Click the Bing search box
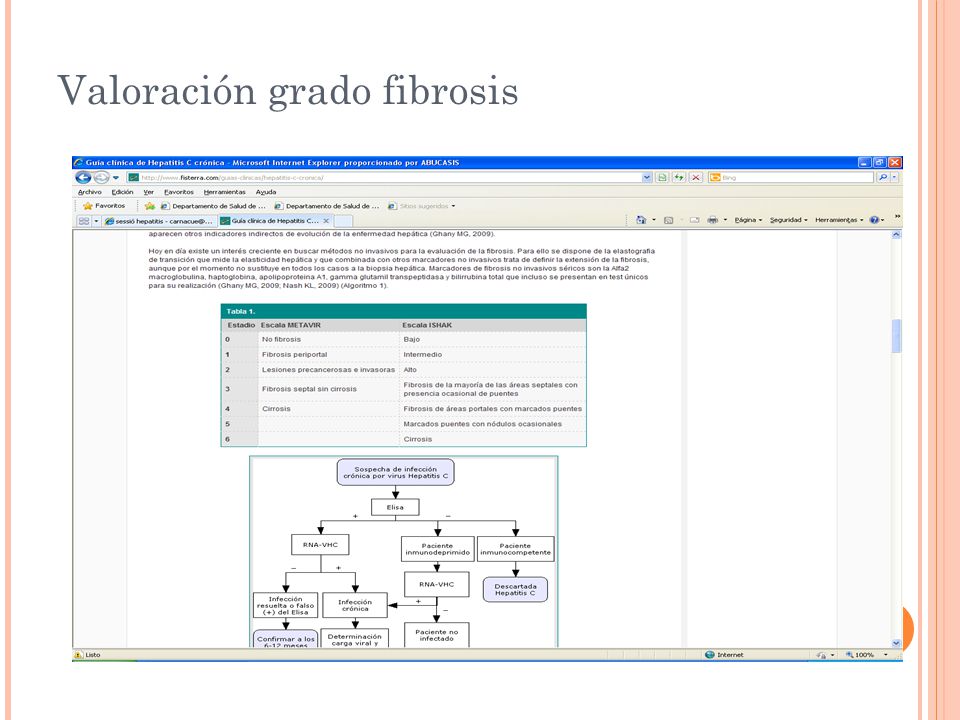960x720 pixels. pyautogui.click(x=791, y=178)
